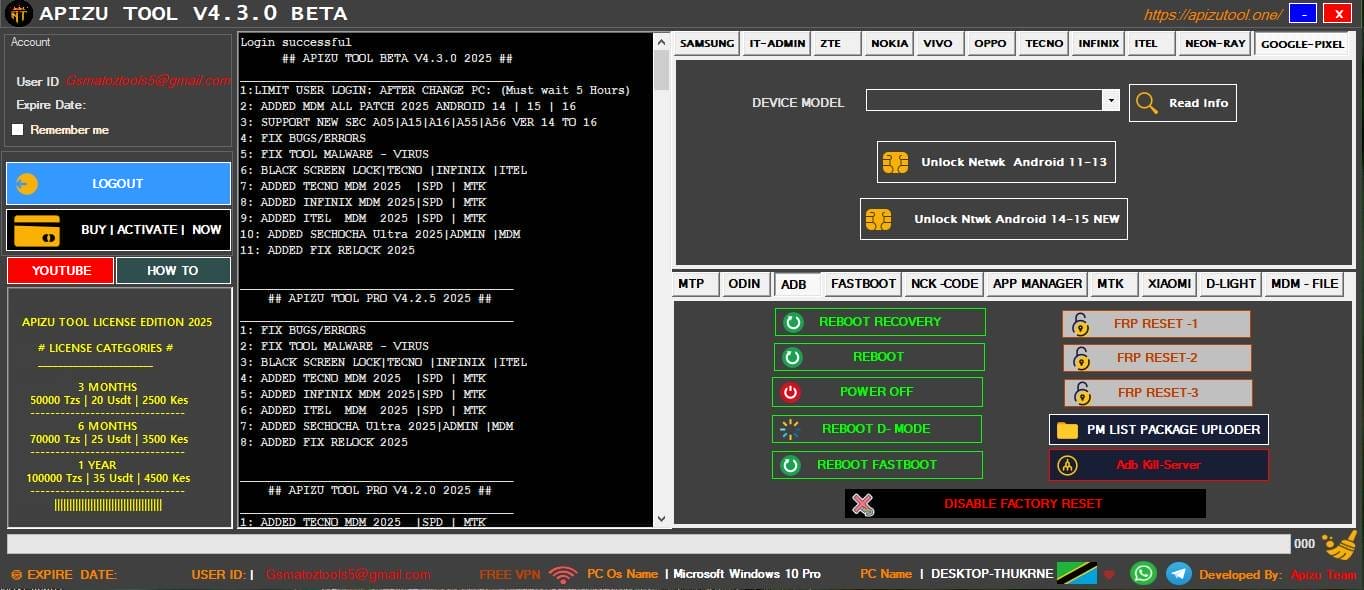Click the spinner icon on Reboot D-Mode
Image resolution: width=1364 pixels, height=590 pixels.
coord(789,428)
